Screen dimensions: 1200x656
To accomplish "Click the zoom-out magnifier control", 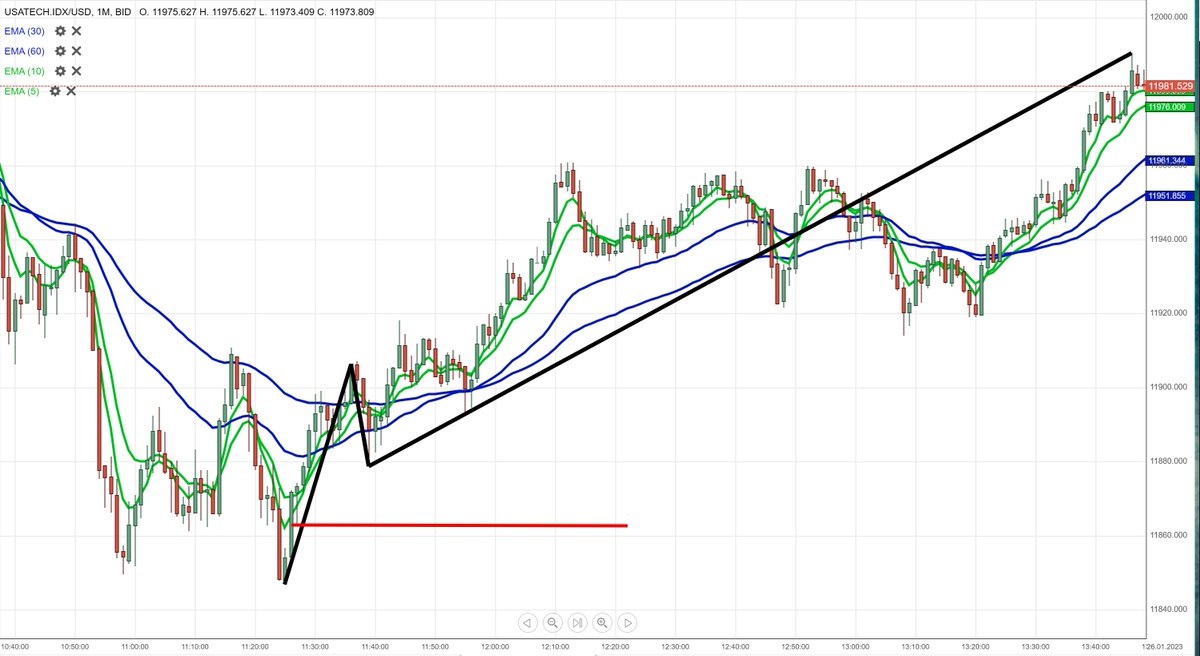I will coord(552,622).
